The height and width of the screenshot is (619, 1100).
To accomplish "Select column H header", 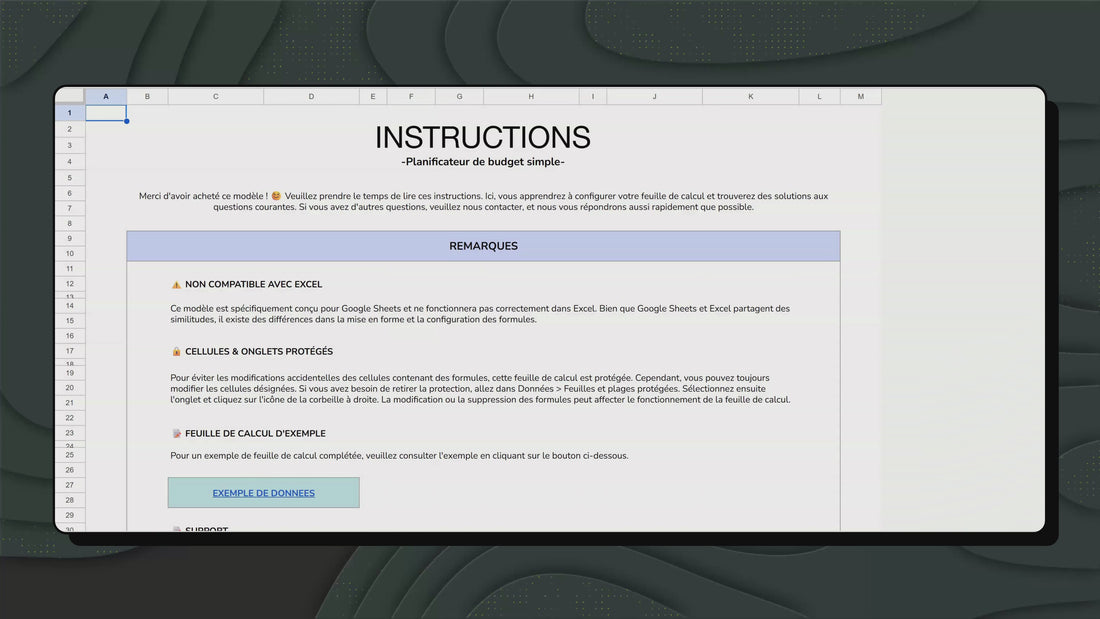I will coord(531,96).
